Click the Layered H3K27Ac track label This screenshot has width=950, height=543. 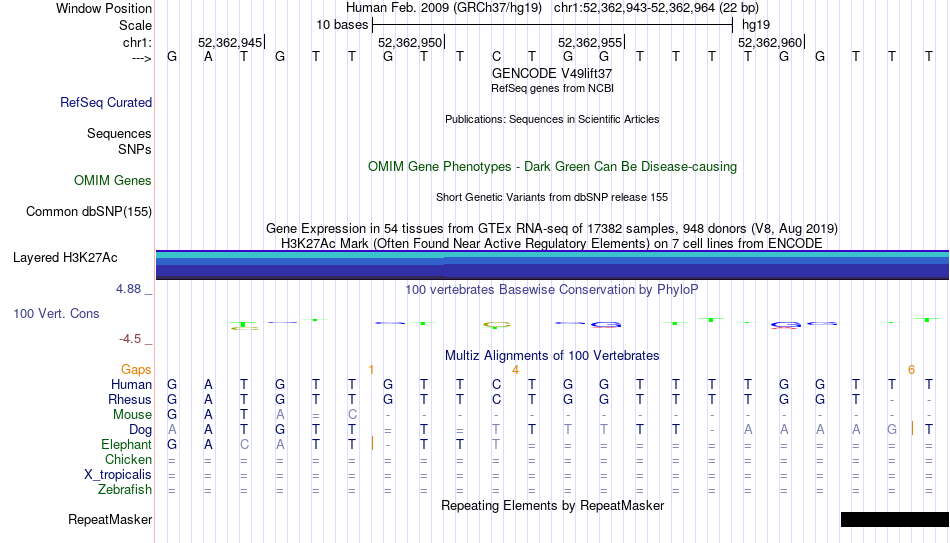point(65,258)
